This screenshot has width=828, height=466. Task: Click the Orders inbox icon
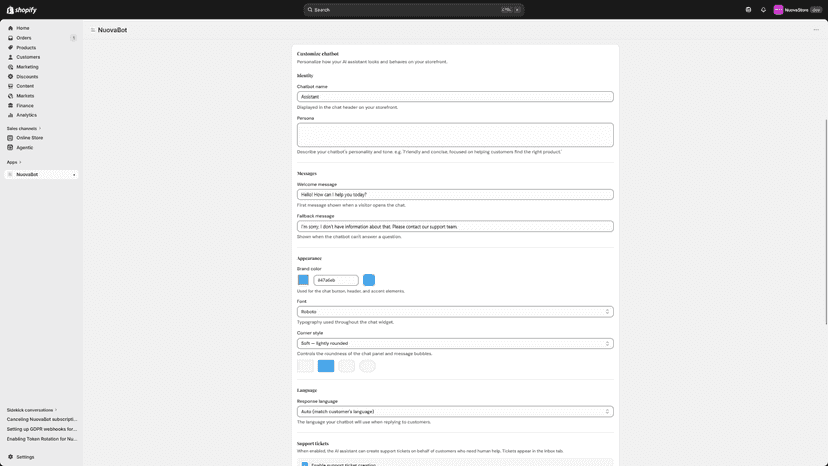[10, 38]
